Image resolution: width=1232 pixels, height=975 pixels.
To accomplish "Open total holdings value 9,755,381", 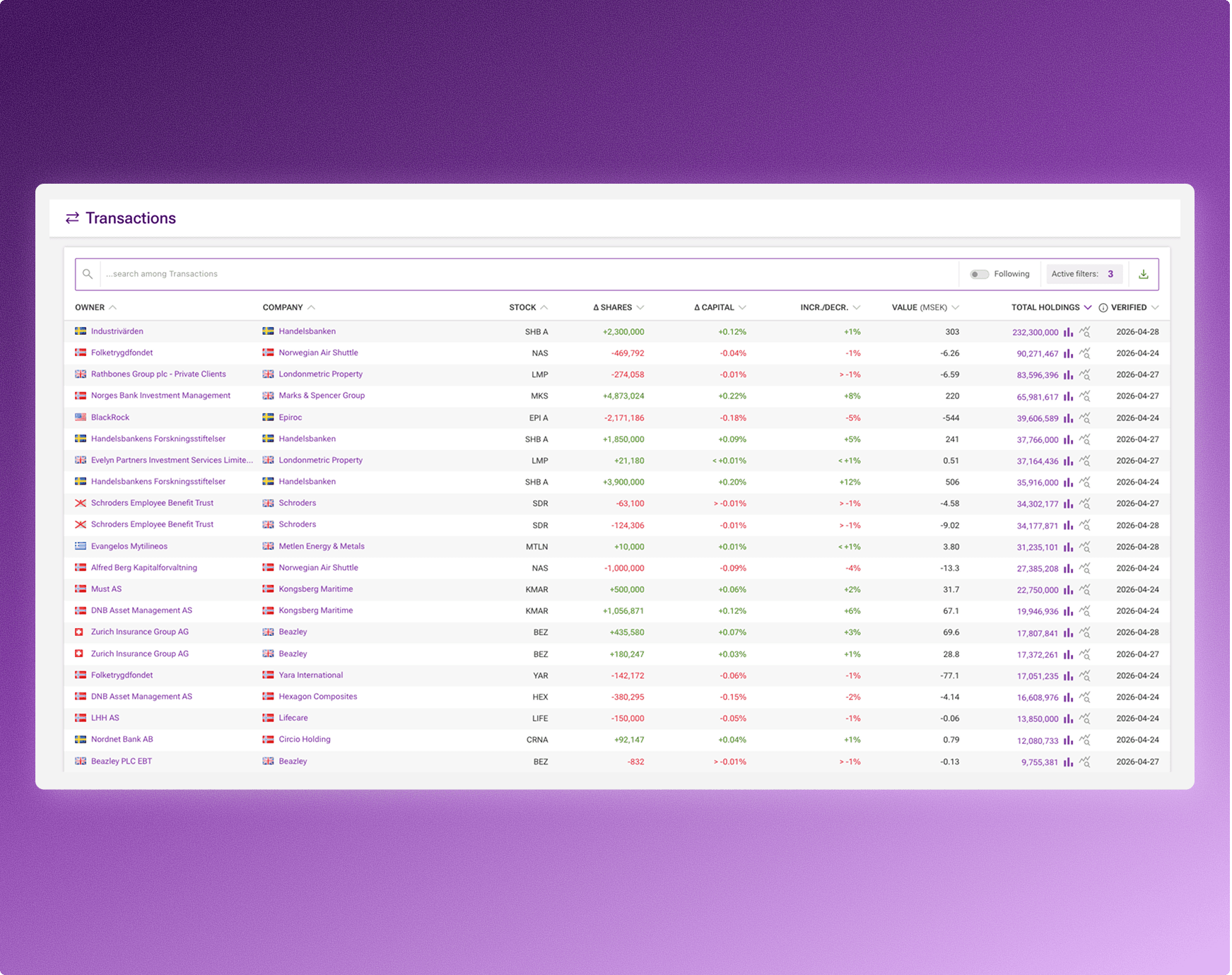I will click(1040, 762).
